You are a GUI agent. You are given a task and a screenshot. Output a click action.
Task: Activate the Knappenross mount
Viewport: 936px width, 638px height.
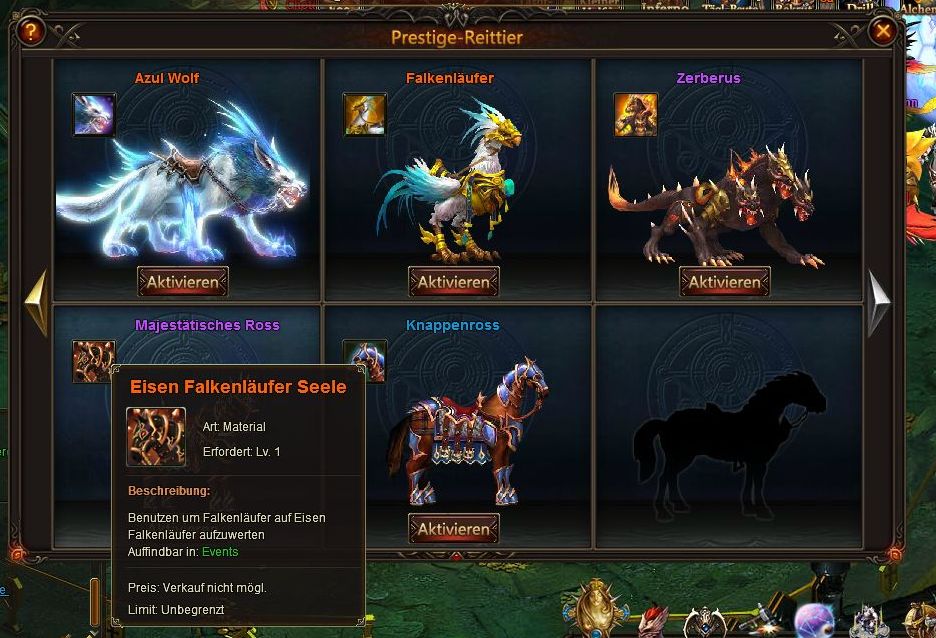point(454,529)
